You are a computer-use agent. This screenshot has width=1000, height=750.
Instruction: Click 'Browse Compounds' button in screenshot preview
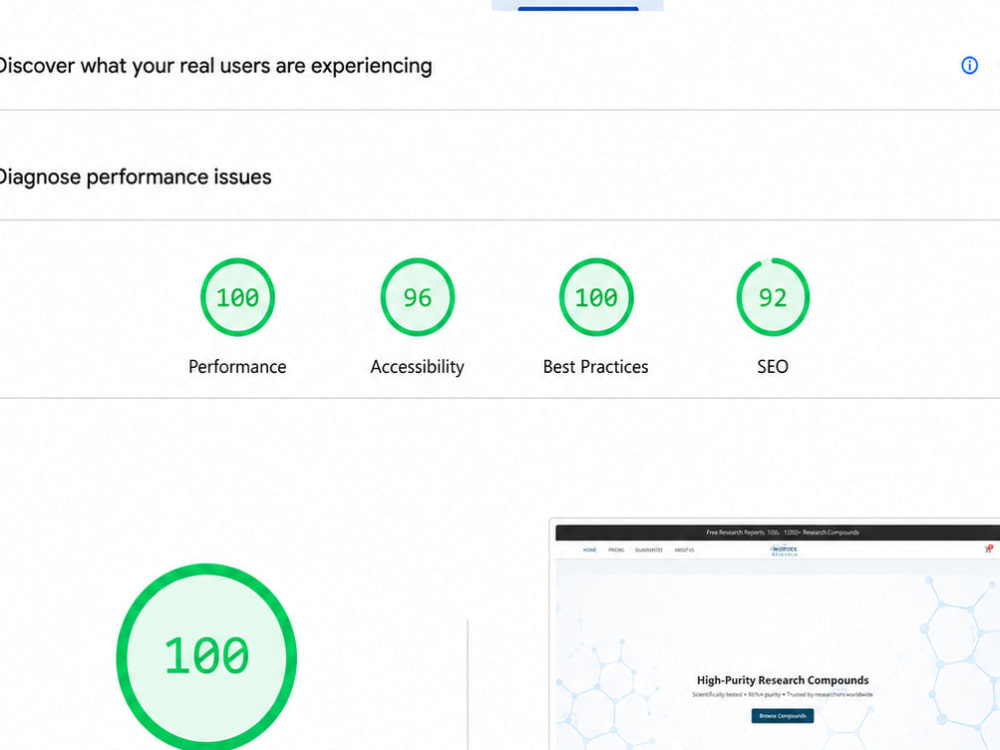tap(783, 716)
